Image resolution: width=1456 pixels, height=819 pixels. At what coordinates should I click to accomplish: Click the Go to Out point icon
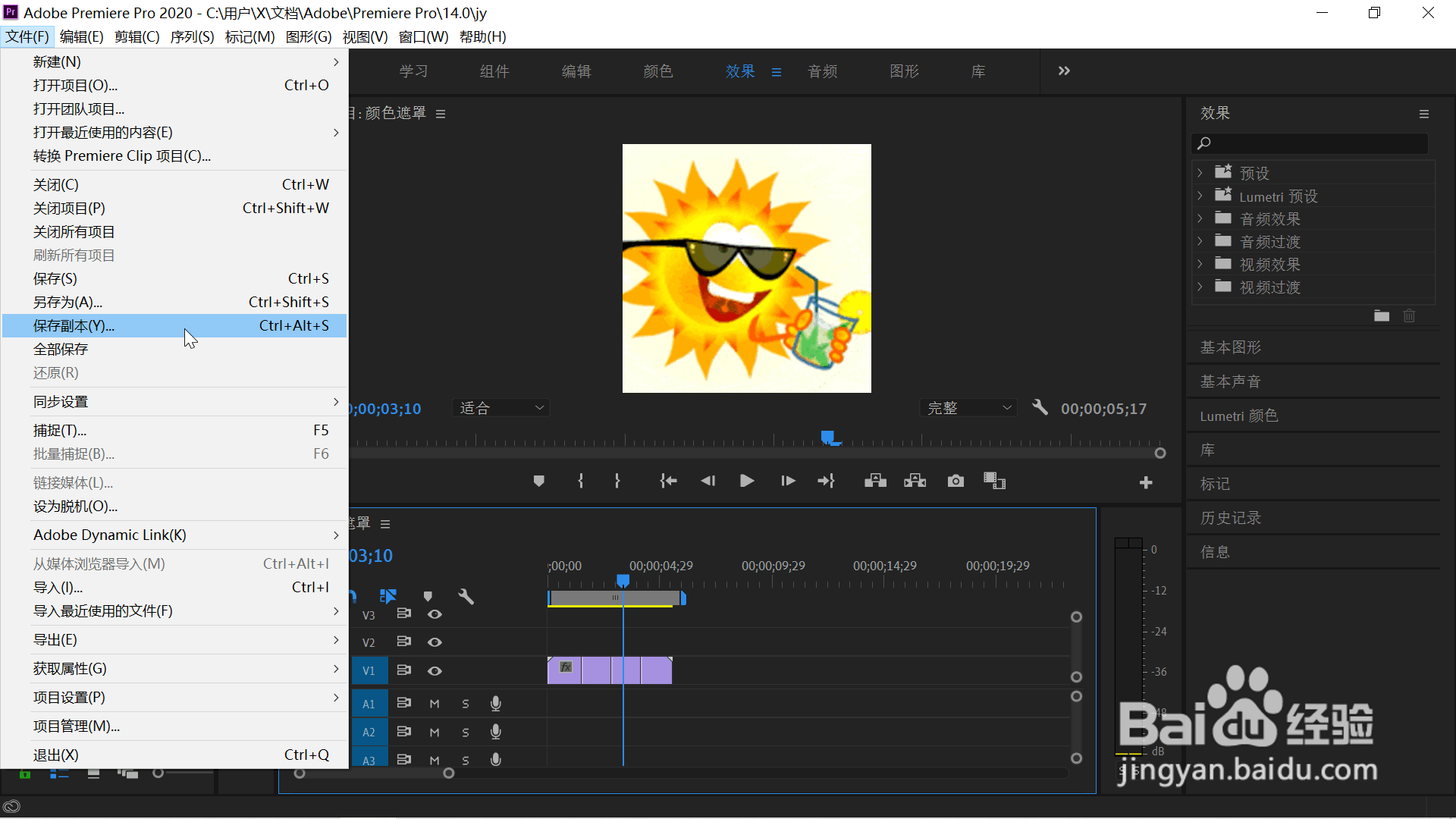[826, 481]
